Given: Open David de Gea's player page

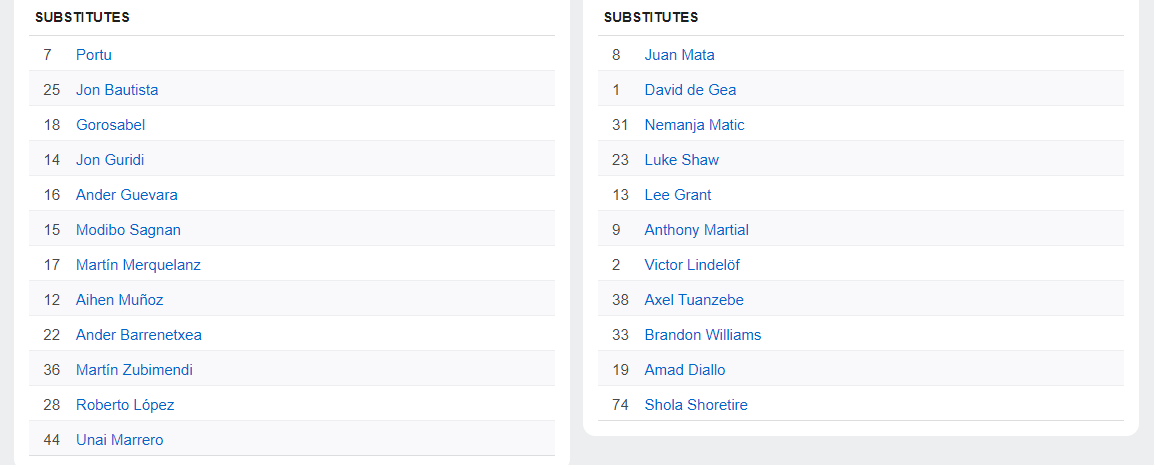Looking at the screenshot, I should click(690, 90).
